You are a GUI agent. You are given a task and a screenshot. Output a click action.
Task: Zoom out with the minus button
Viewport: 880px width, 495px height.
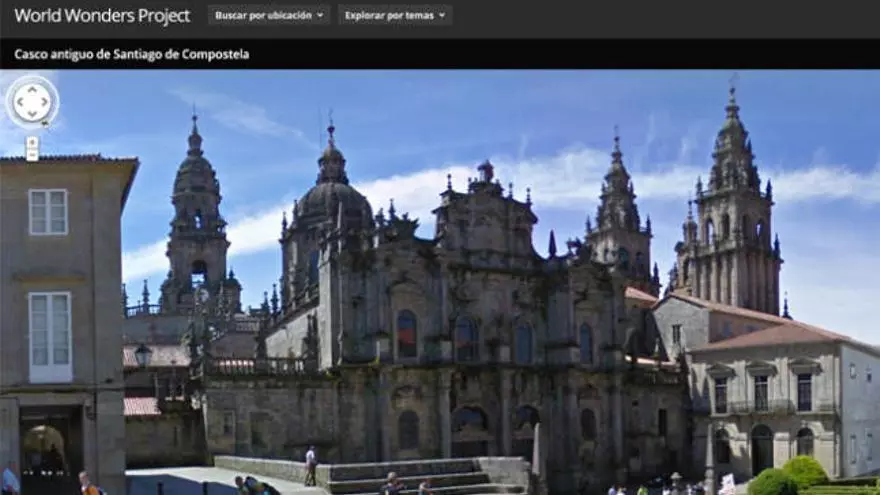pyautogui.click(x=32, y=155)
